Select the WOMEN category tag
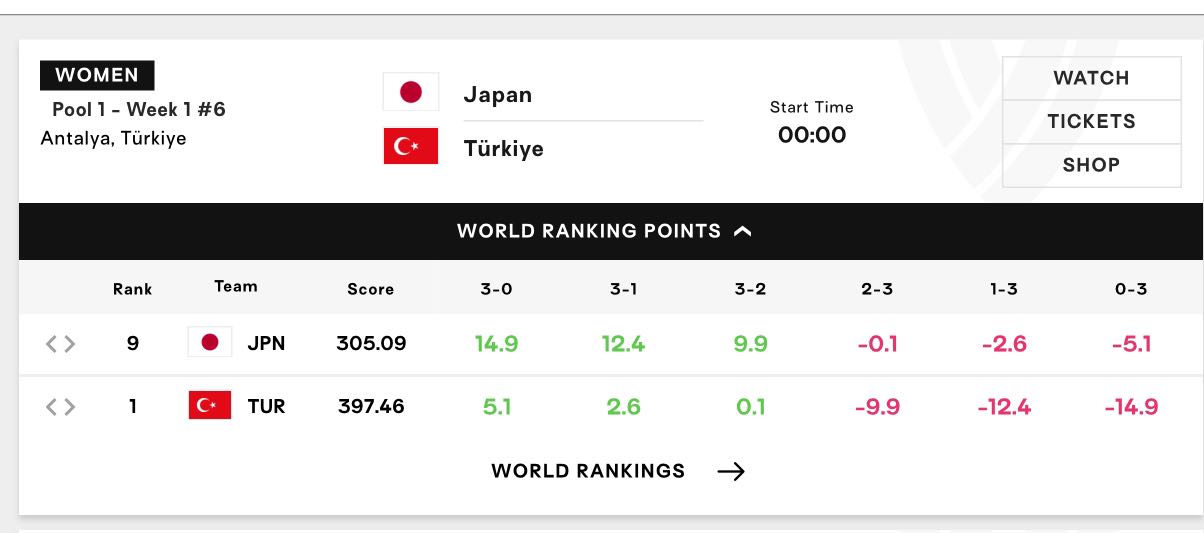 [x=97, y=75]
